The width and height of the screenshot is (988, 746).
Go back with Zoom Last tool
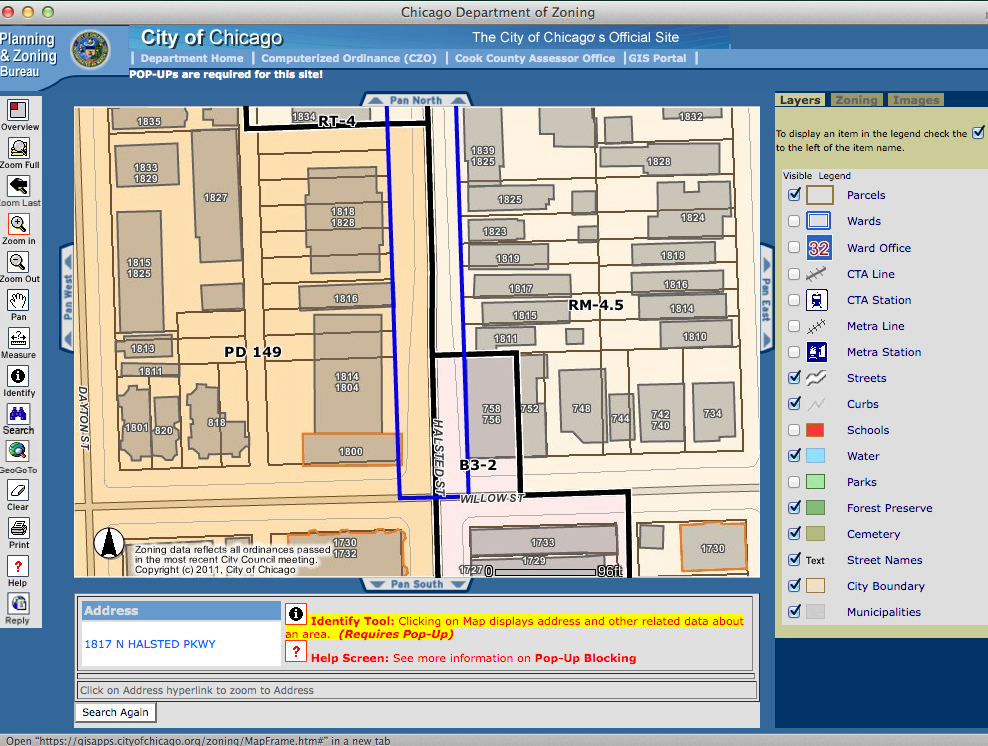[18, 186]
